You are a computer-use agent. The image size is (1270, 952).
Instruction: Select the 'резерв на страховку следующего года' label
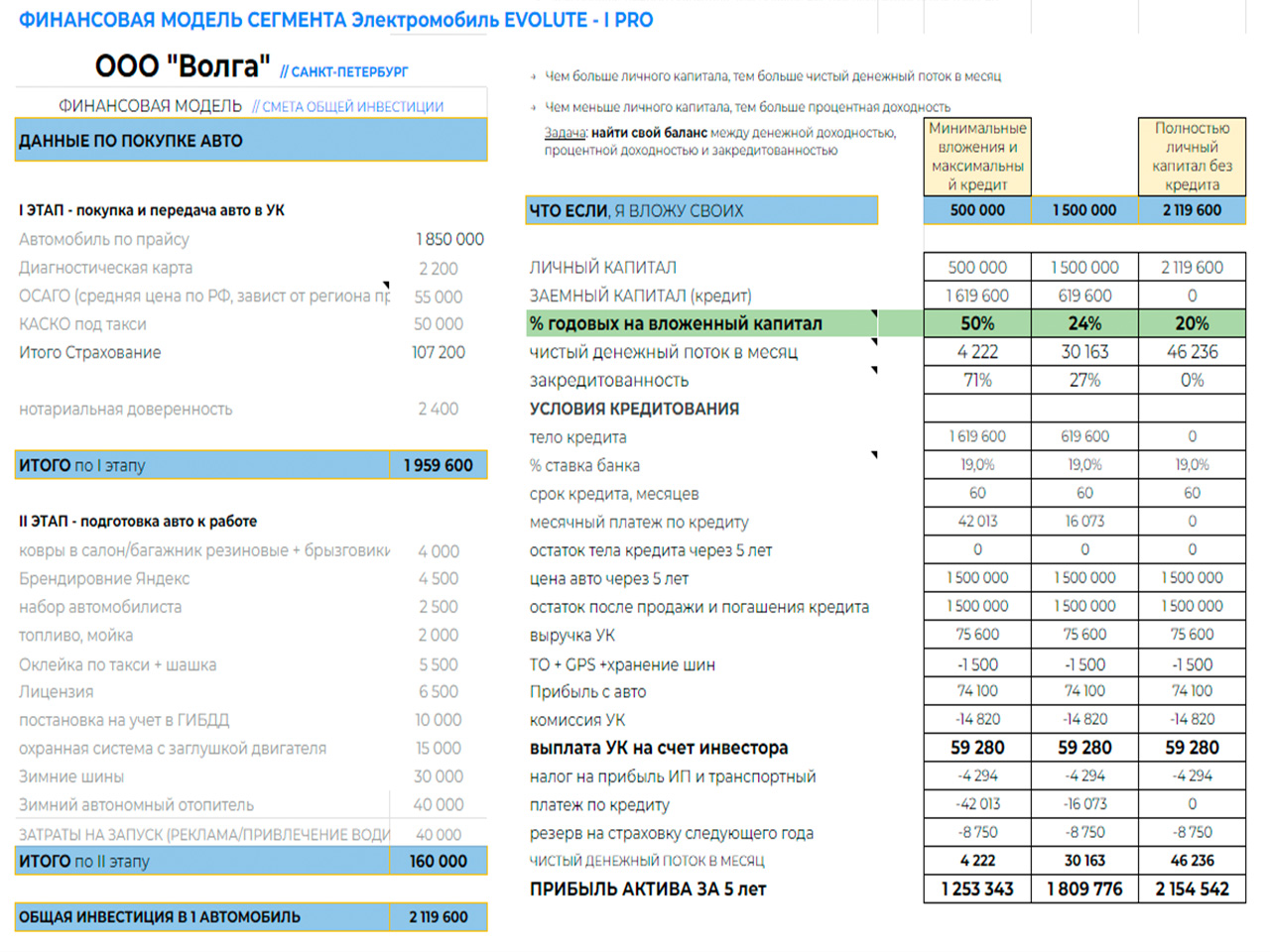(672, 833)
